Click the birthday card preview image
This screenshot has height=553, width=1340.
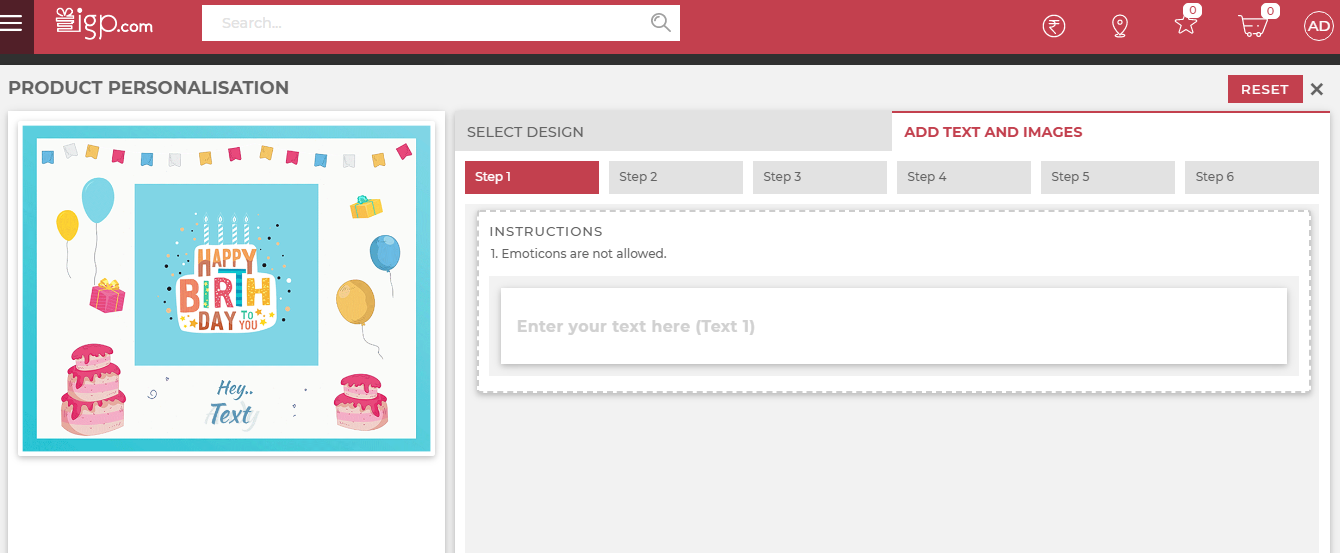[x=226, y=288]
